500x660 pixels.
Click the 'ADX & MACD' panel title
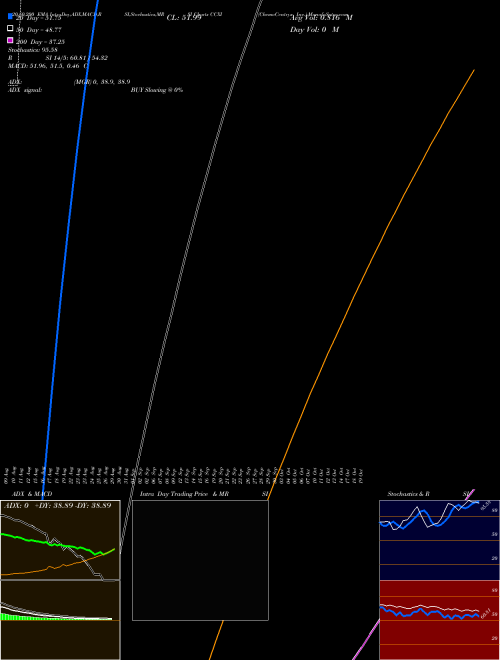click(x=32, y=494)
